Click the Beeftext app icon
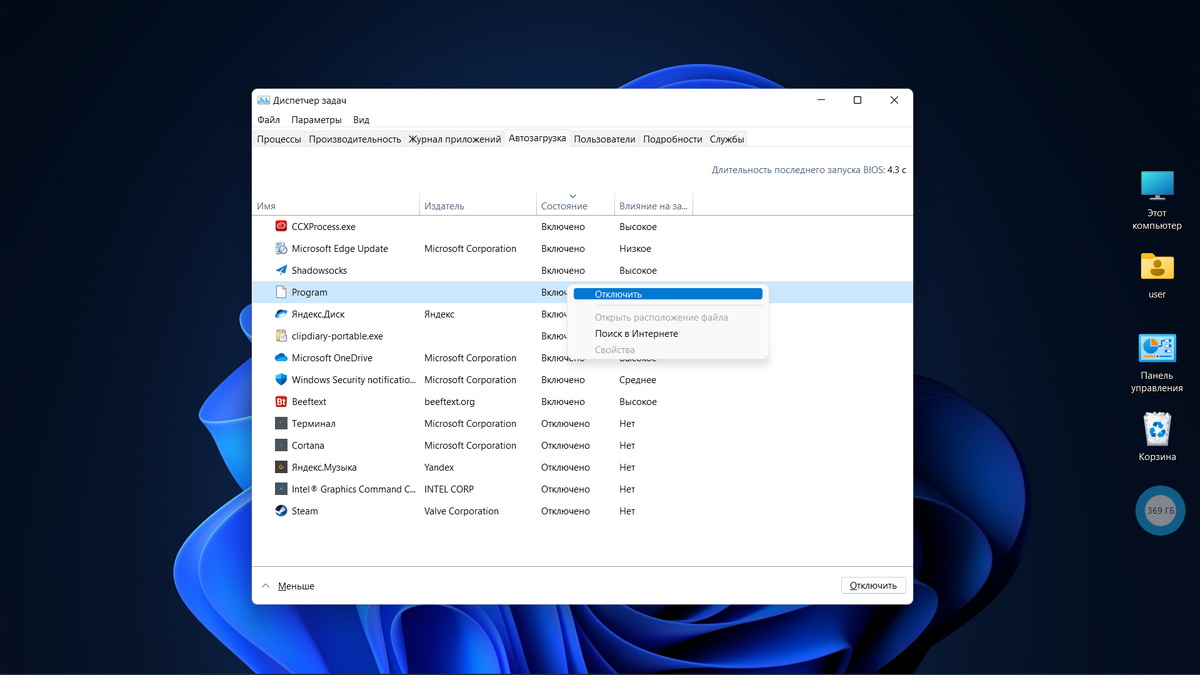 pos(281,402)
